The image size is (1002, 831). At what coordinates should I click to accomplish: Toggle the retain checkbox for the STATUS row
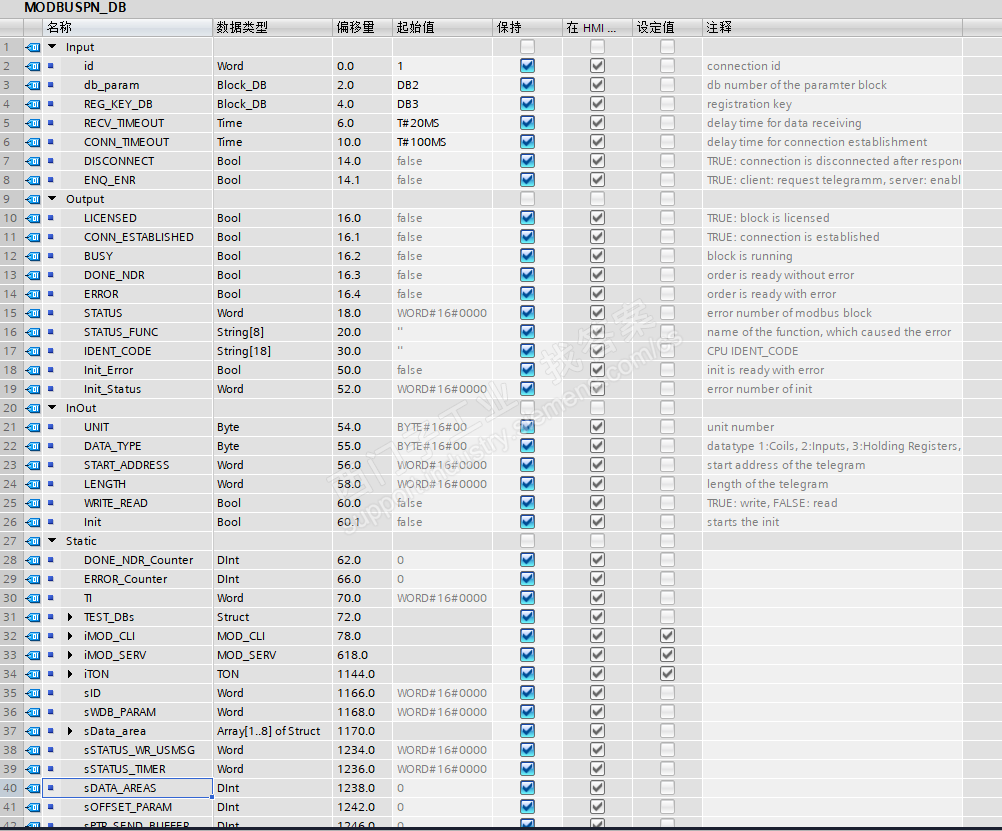point(527,313)
